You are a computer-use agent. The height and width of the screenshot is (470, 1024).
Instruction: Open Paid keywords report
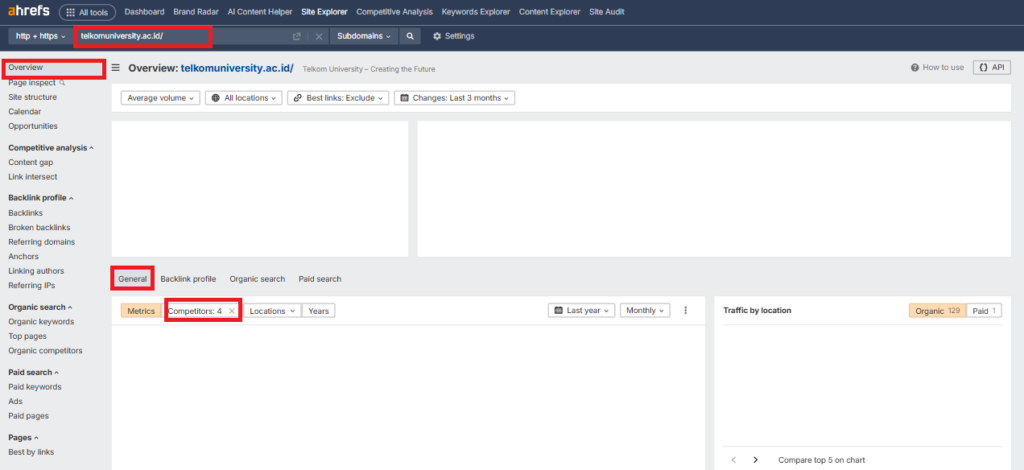35,387
